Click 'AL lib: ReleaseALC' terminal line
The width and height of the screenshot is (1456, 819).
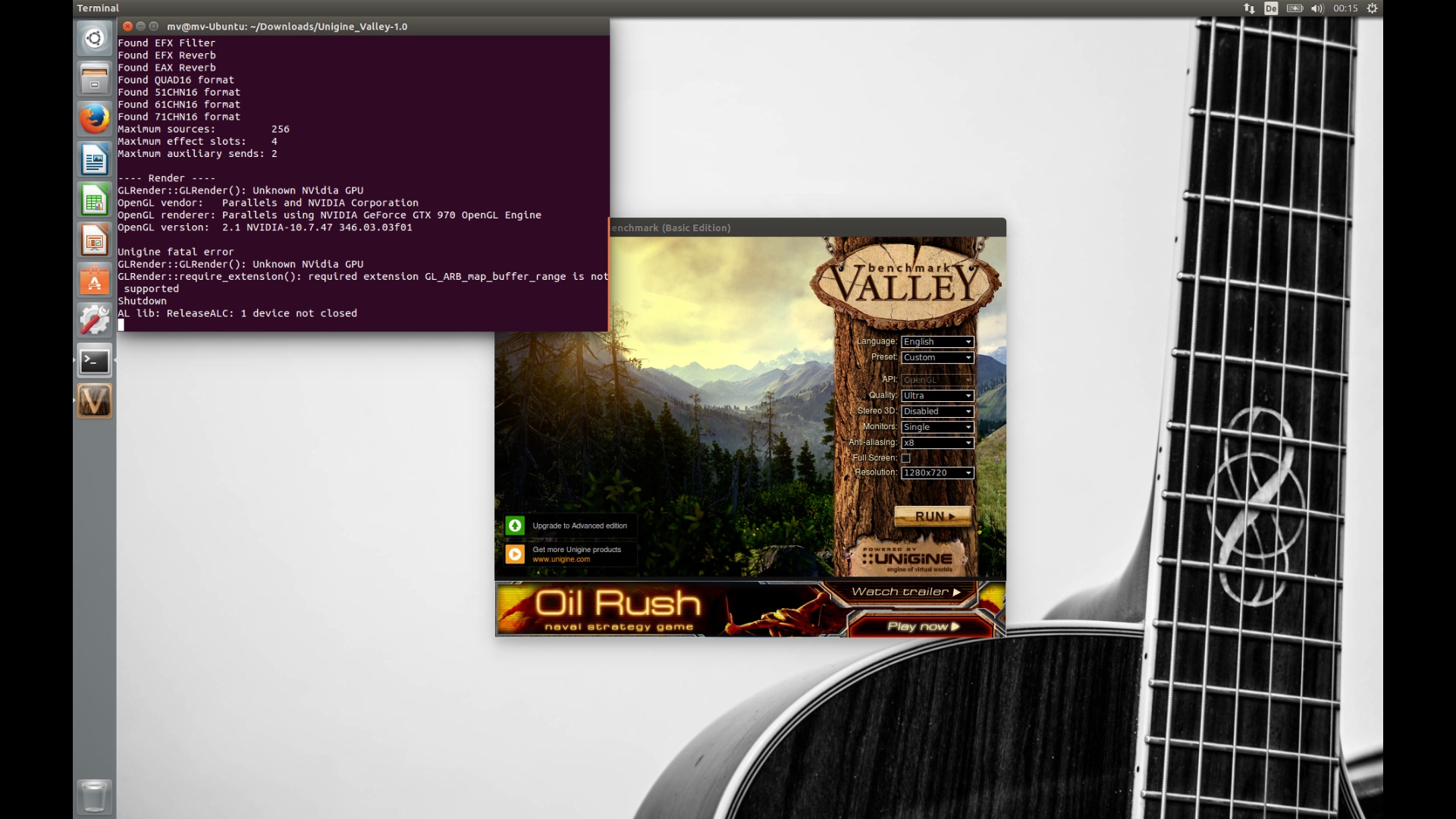coord(237,313)
